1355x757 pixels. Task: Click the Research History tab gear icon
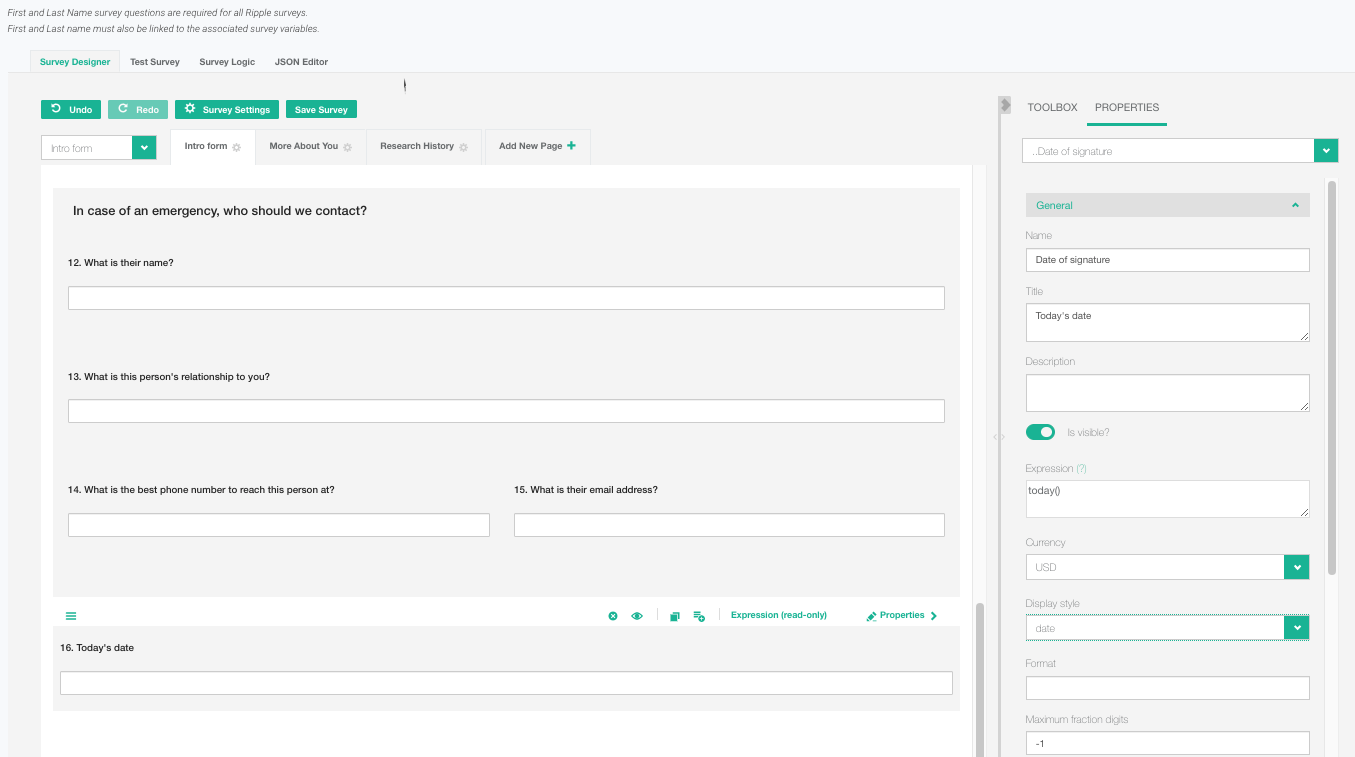[x=463, y=147]
